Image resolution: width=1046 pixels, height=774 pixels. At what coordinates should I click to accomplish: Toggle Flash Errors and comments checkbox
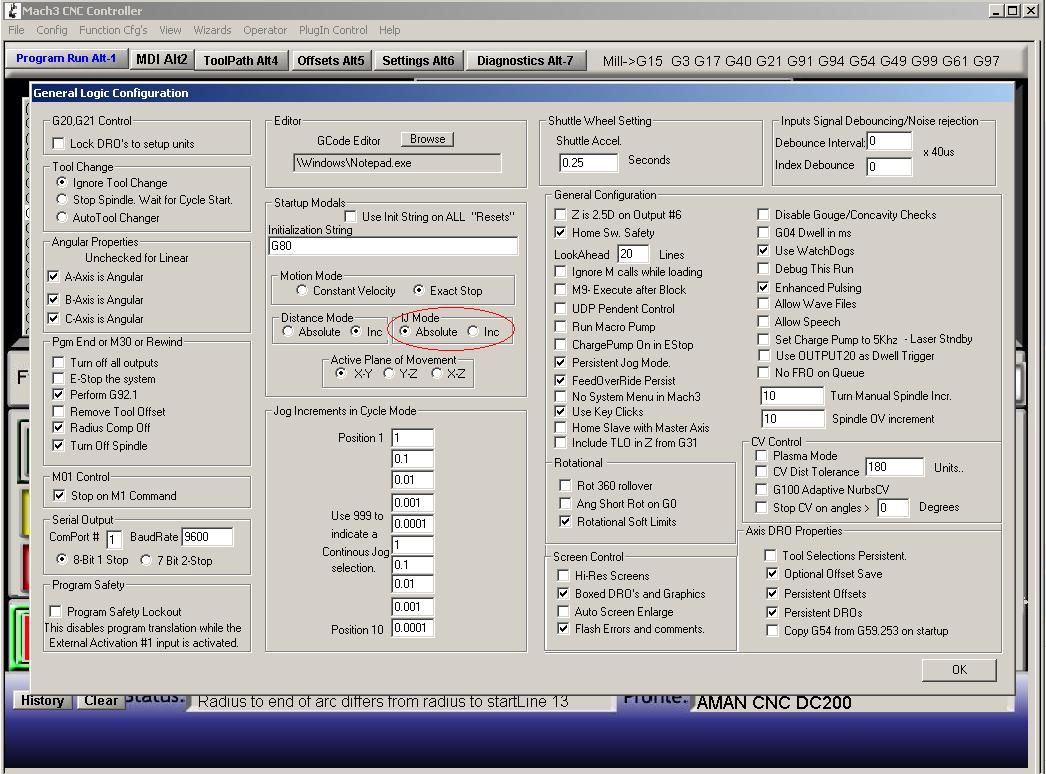pos(563,629)
